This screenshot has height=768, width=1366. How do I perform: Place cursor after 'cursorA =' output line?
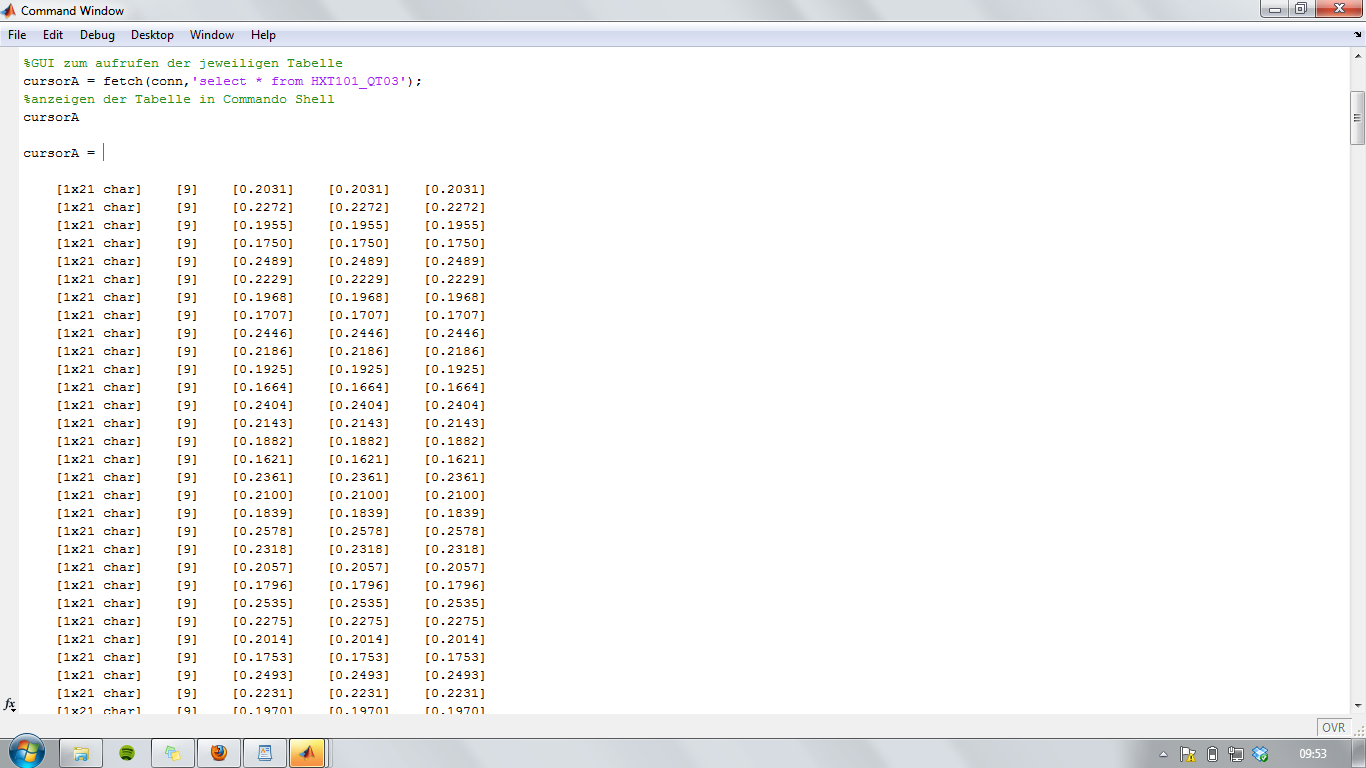[x=104, y=153]
